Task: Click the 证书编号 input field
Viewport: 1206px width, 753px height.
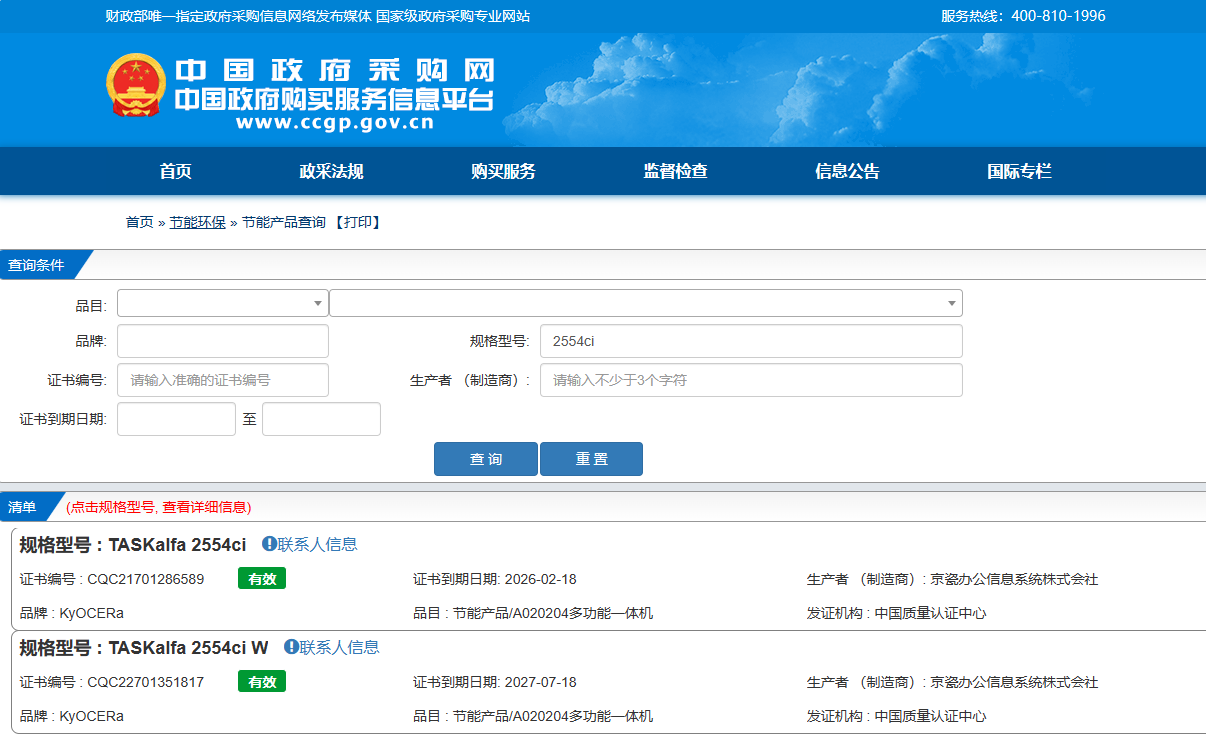Action: click(x=223, y=380)
